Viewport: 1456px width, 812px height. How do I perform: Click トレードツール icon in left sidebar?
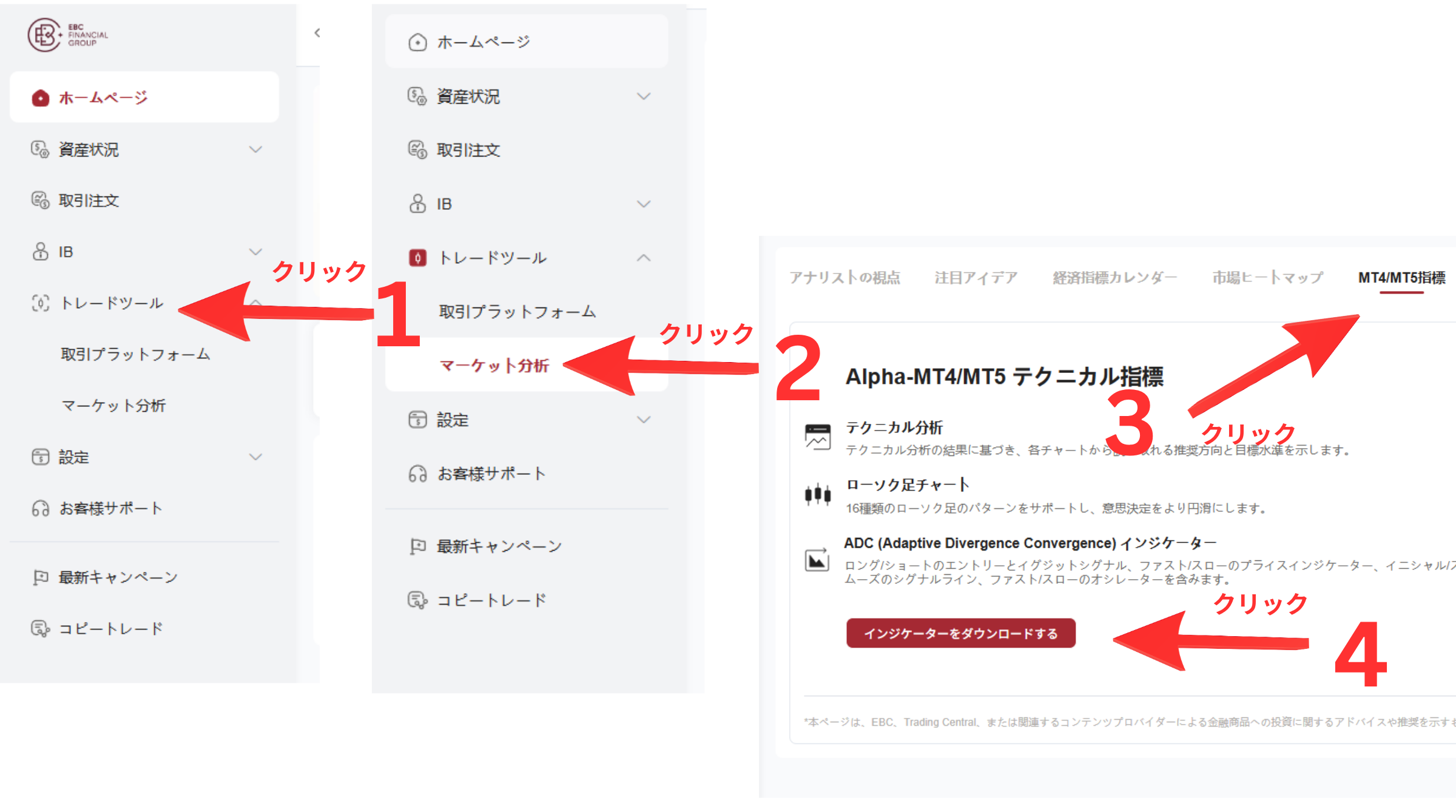(40, 303)
